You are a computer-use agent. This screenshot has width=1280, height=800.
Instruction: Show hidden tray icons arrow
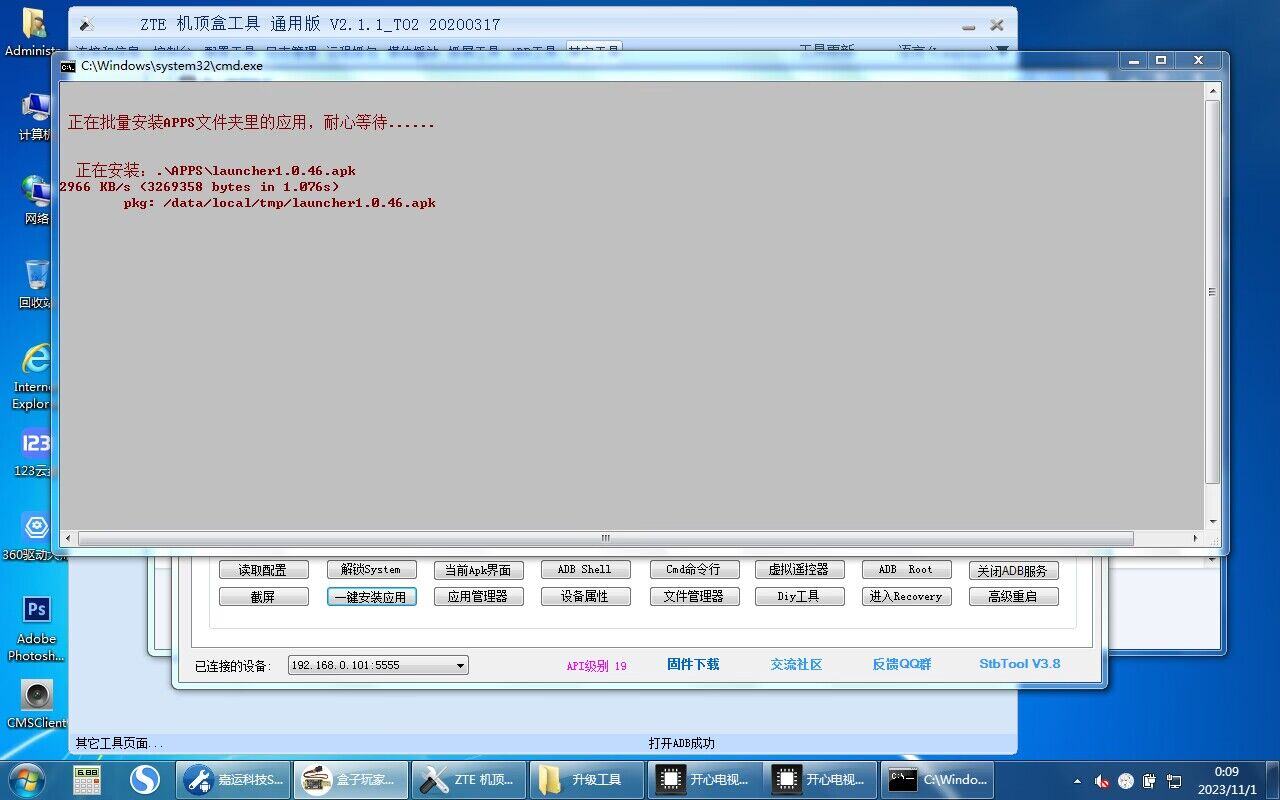pyautogui.click(x=1077, y=781)
